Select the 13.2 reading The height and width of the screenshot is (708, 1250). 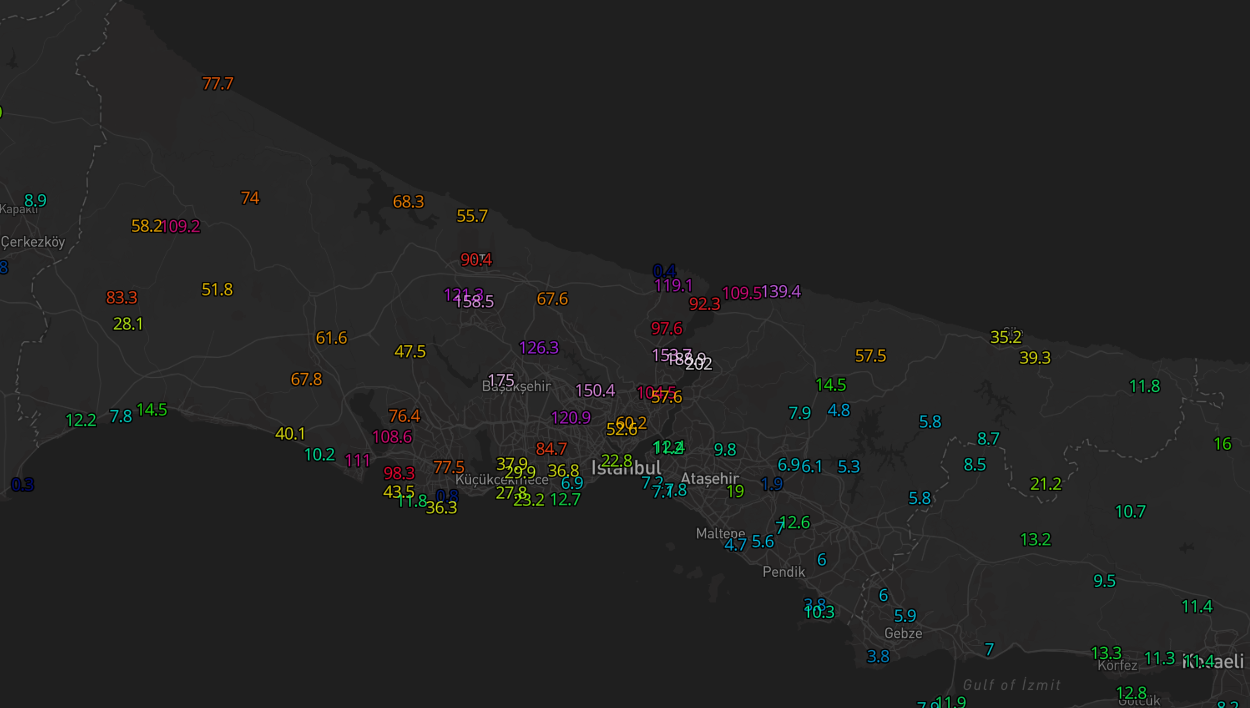pos(1035,539)
